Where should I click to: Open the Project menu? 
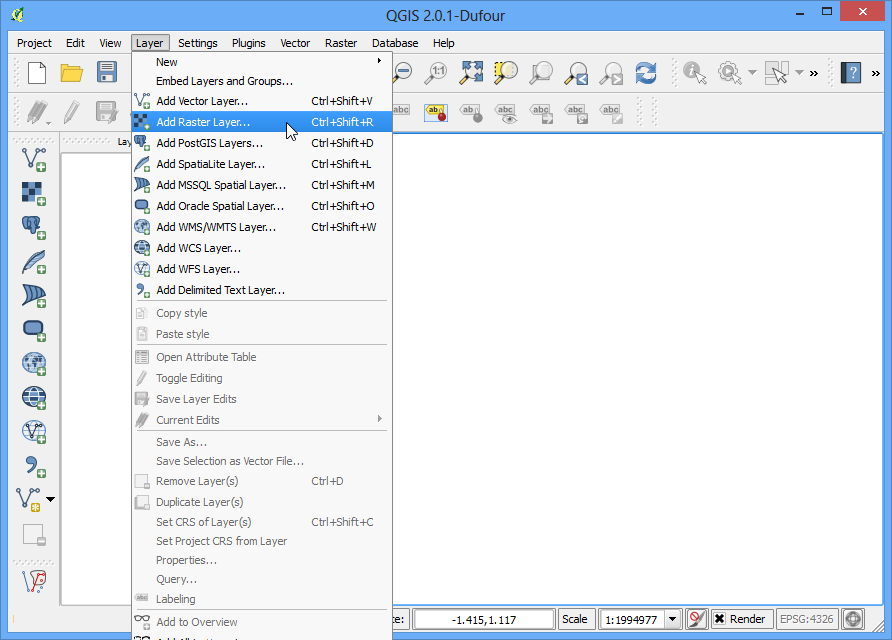[x=34, y=43]
